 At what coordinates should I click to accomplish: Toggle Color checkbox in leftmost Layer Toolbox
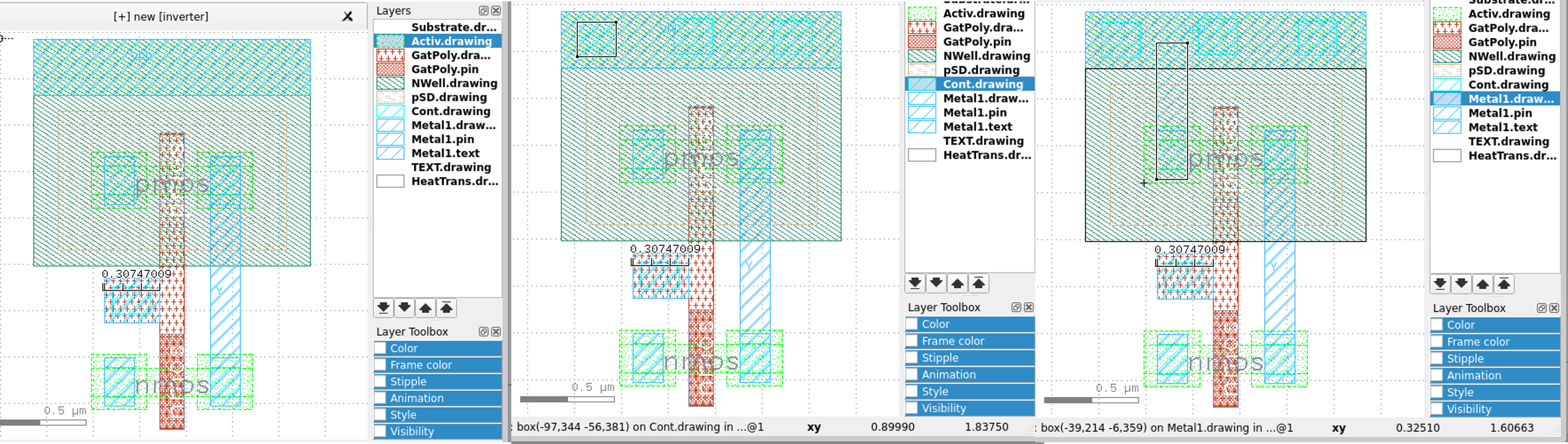coord(380,348)
